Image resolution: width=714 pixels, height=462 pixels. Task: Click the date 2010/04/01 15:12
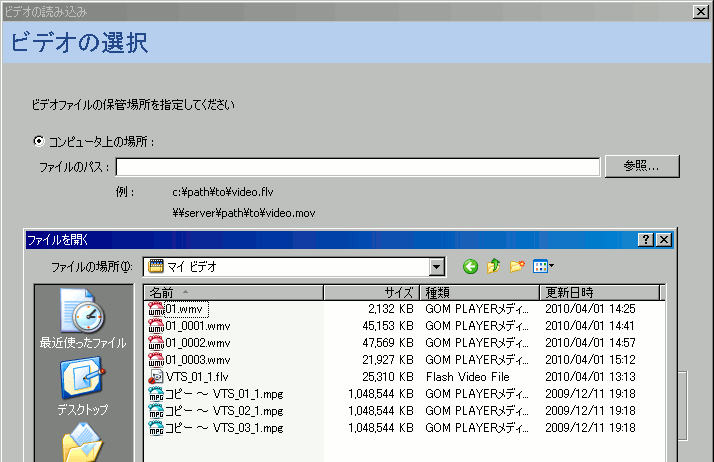tap(590, 360)
